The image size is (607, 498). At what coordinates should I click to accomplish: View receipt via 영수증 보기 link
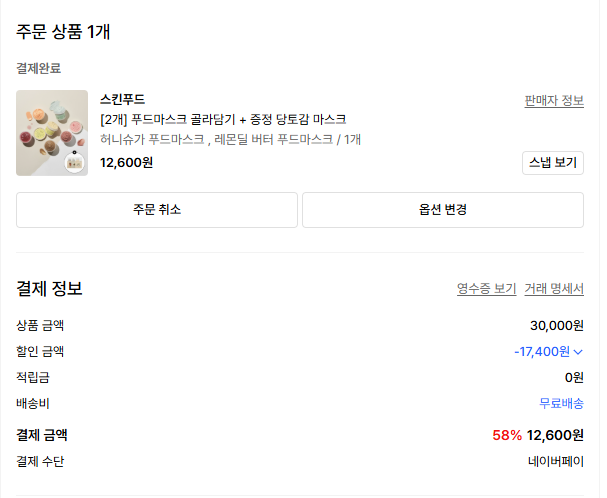[x=486, y=289]
